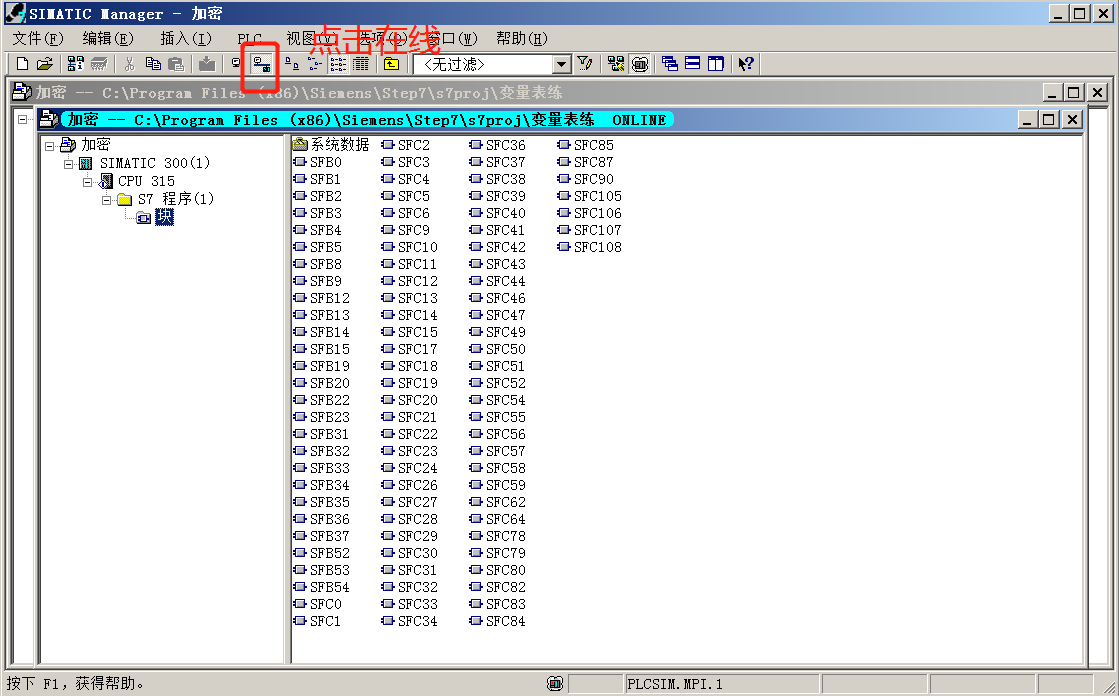The image size is (1119, 696).
Task: Select SIMATIC 300(1) station in tree
Action: click(x=155, y=163)
